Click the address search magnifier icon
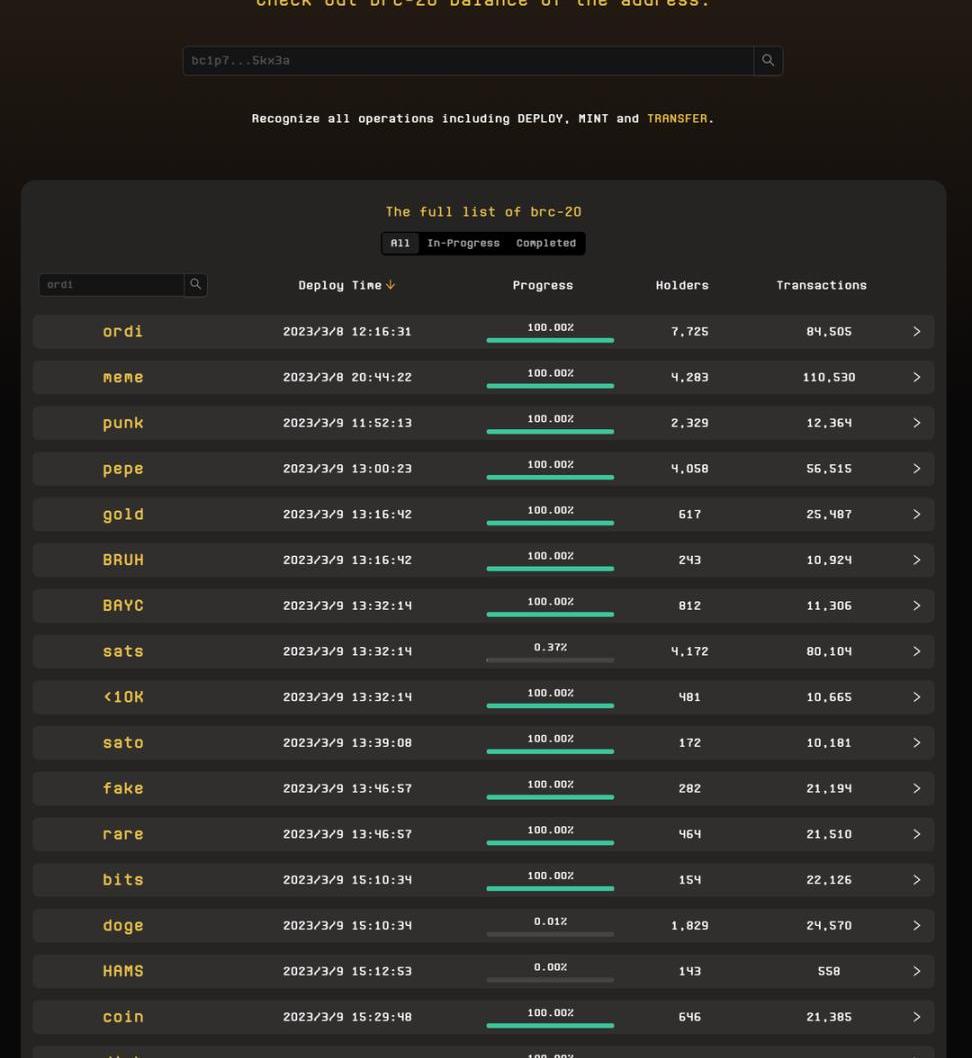The image size is (972, 1058). [x=767, y=61]
